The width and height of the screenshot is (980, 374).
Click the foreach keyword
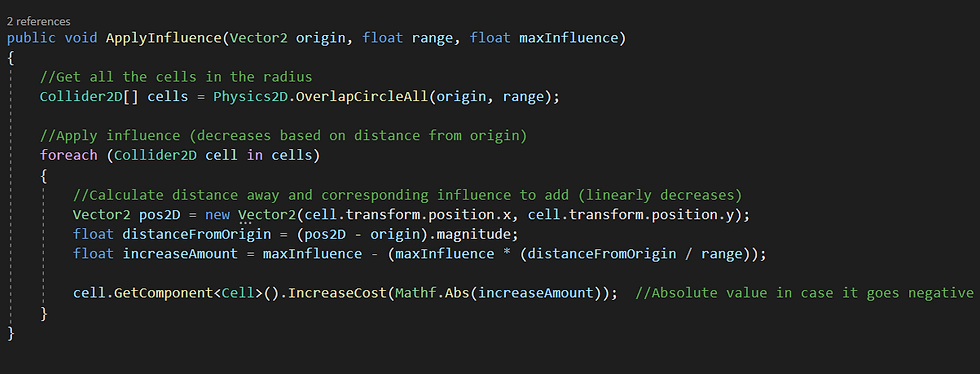[68, 155]
